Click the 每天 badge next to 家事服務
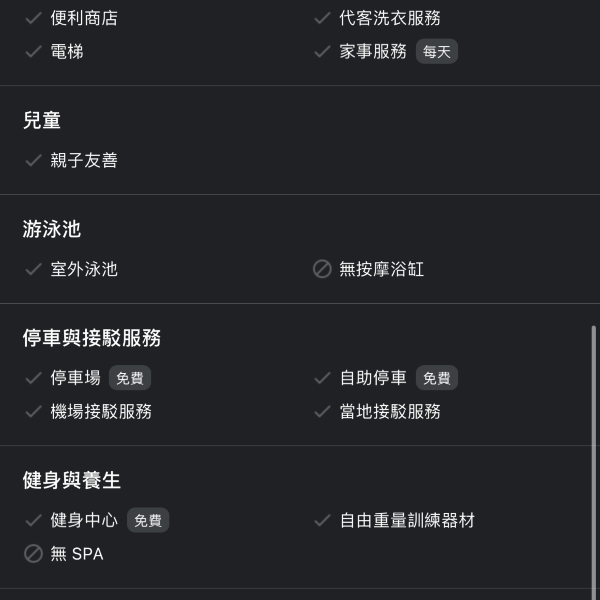The height and width of the screenshot is (600, 600). point(437,52)
